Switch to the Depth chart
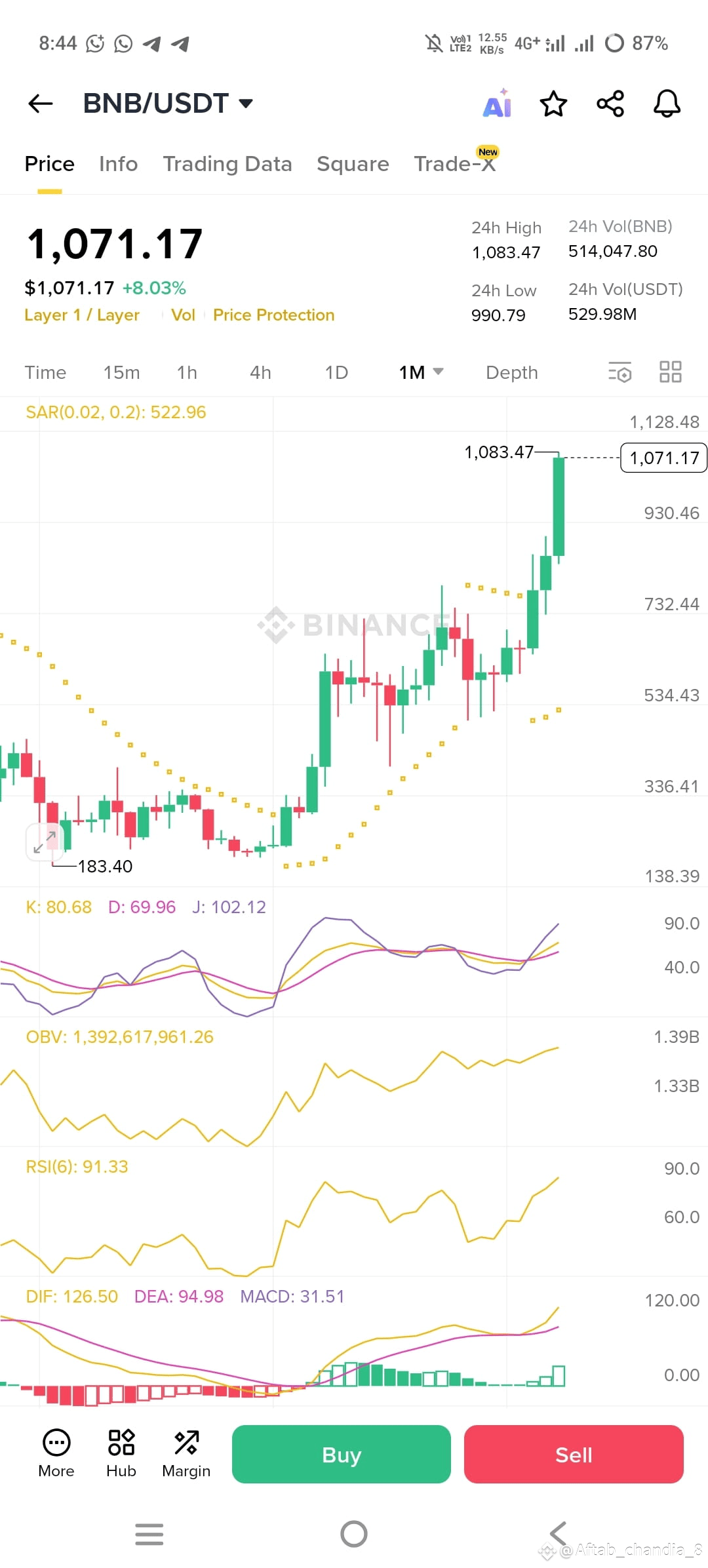 click(x=512, y=372)
